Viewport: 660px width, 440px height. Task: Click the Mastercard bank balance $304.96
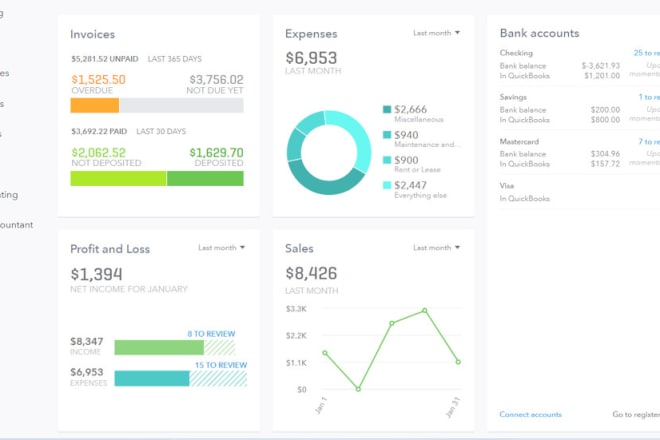(x=605, y=154)
